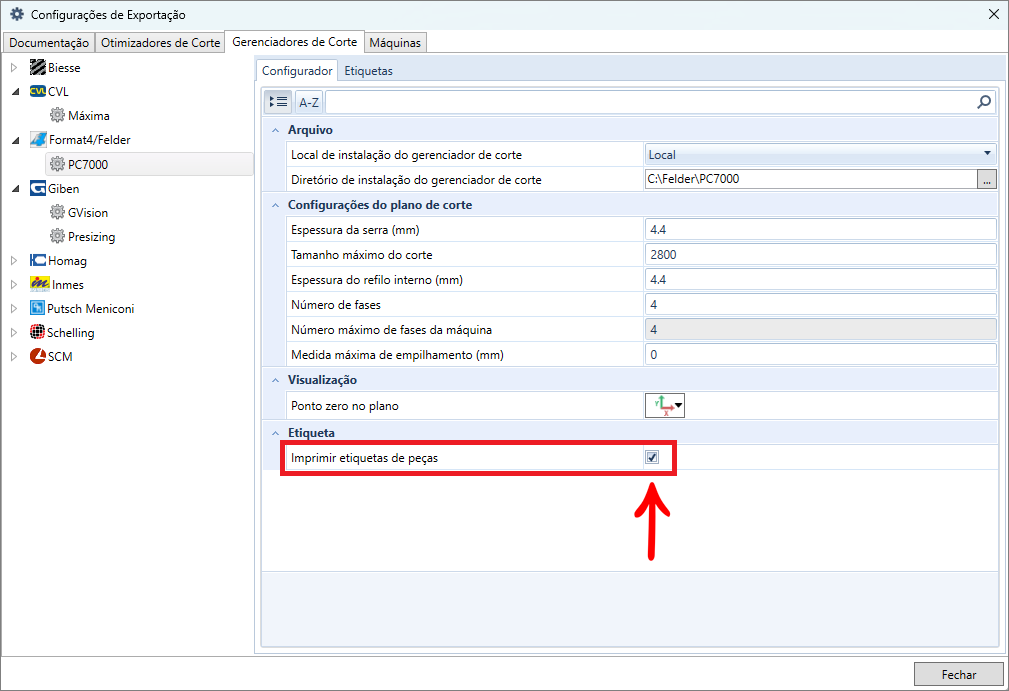The image size is (1009, 691).
Task: Click the SCM logo icon
Action: coord(37,356)
